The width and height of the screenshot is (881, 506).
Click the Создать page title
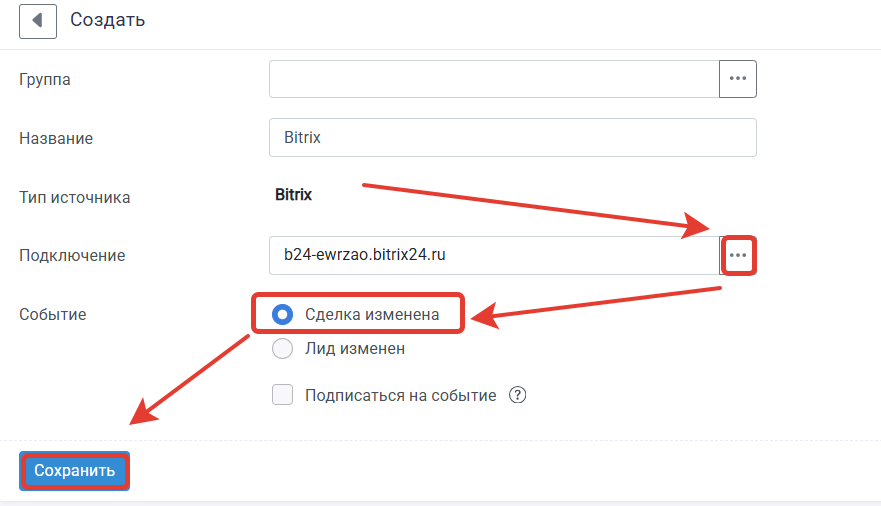coord(107,20)
